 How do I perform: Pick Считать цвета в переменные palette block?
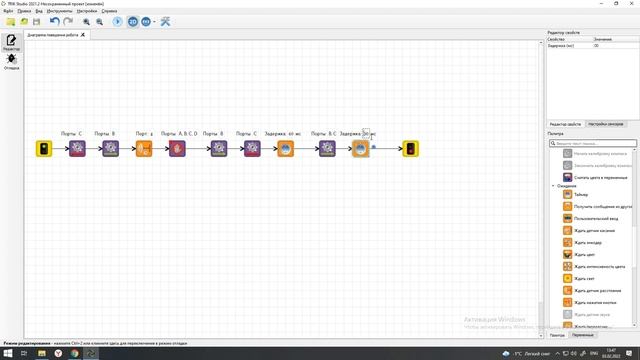click(596, 178)
